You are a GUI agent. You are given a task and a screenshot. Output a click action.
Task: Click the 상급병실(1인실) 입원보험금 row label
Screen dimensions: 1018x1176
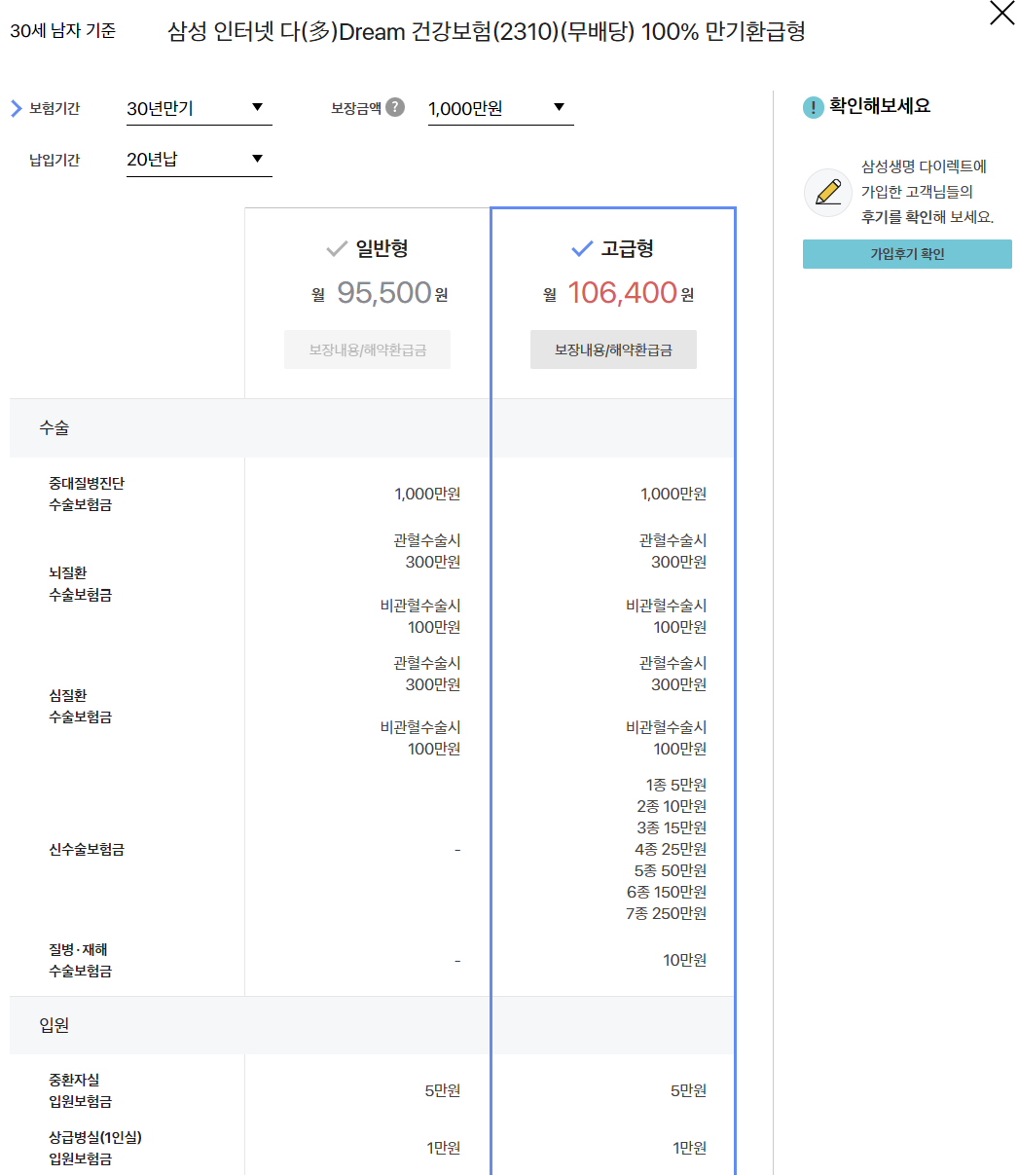pyautogui.click(x=95, y=1148)
